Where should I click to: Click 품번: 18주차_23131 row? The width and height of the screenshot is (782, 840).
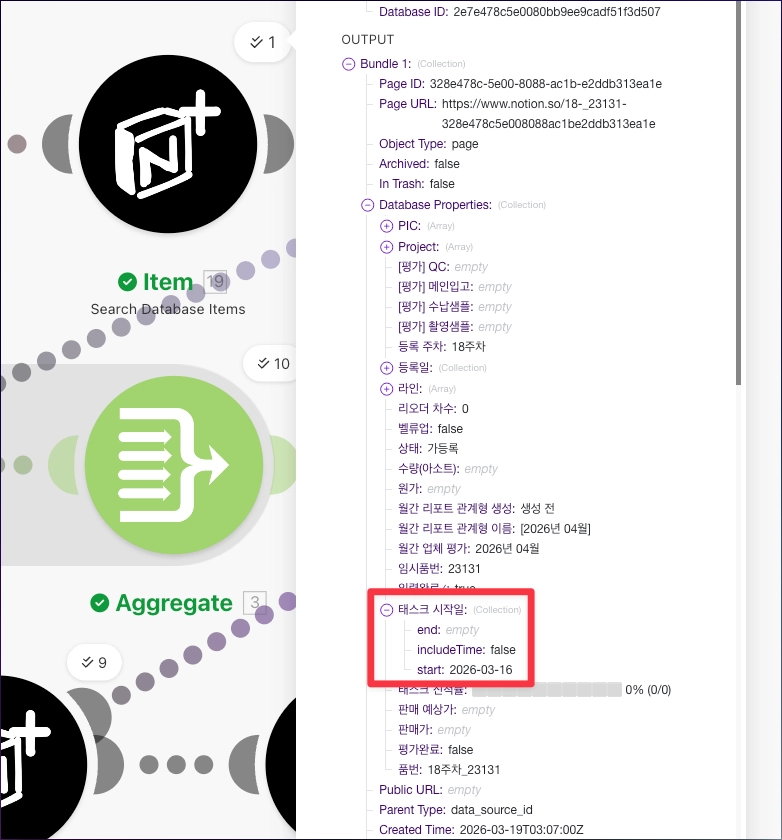pos(449,770)
